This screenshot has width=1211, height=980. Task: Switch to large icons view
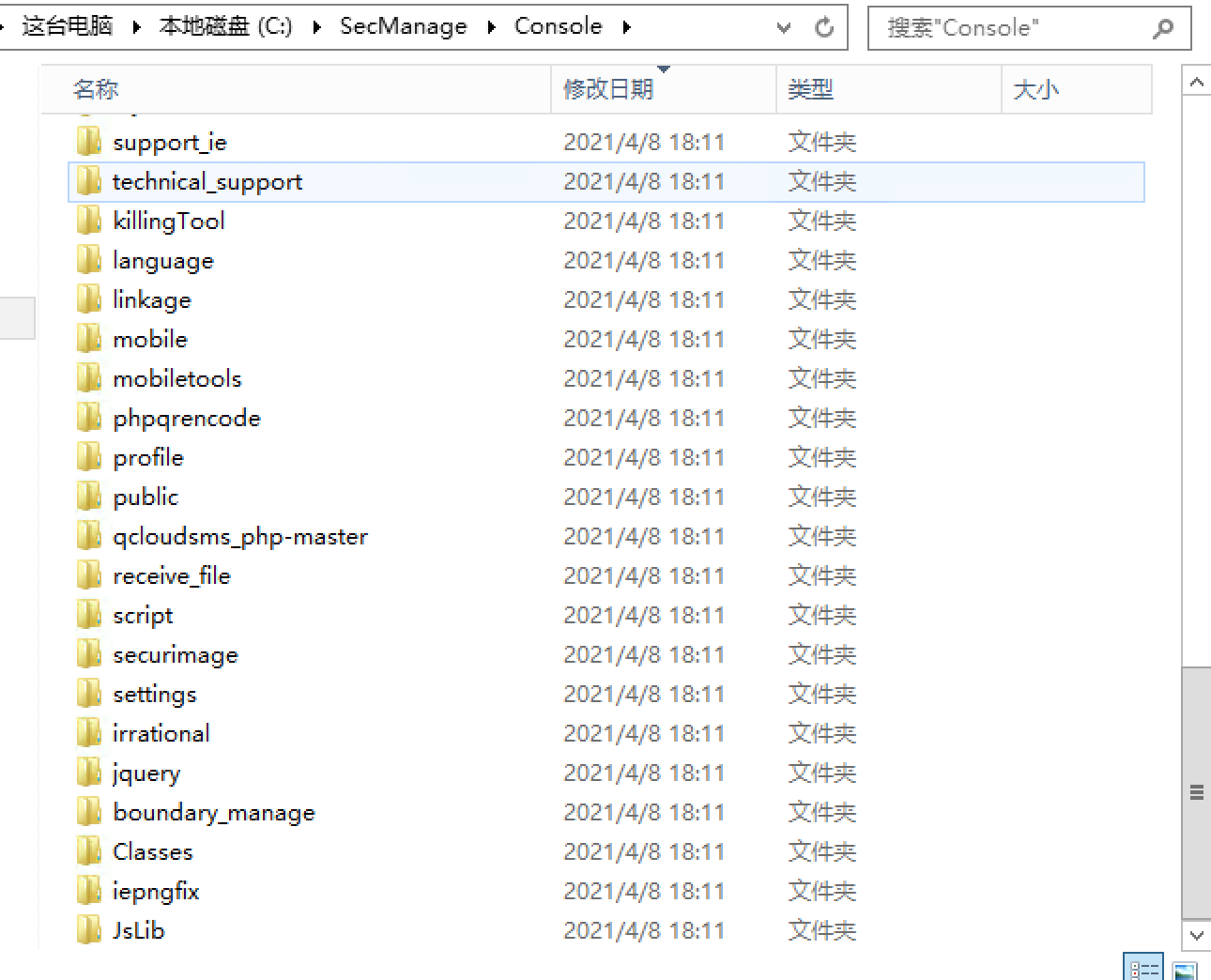pos(1185,971)
